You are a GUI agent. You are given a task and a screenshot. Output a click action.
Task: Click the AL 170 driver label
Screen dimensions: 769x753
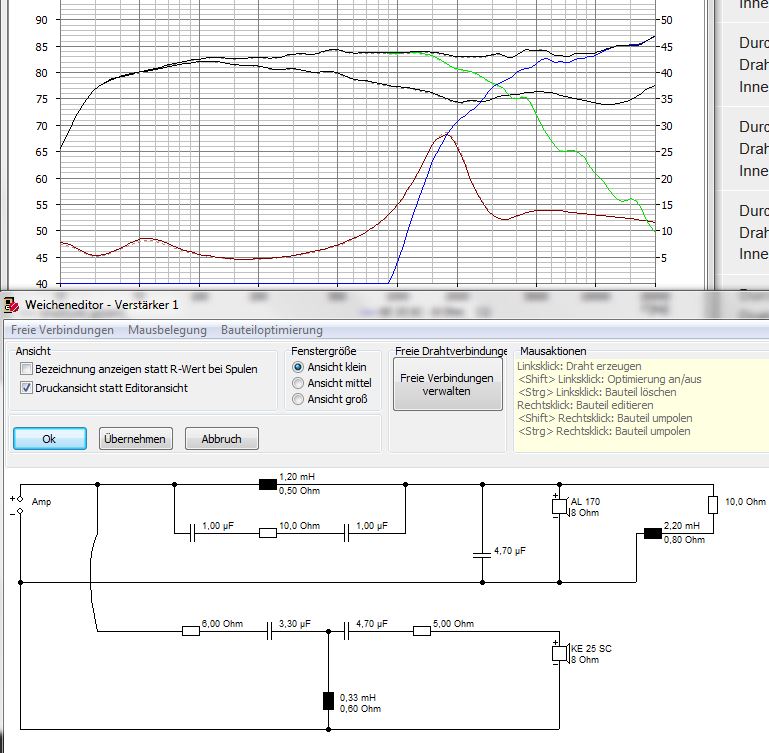coord(586,501)
